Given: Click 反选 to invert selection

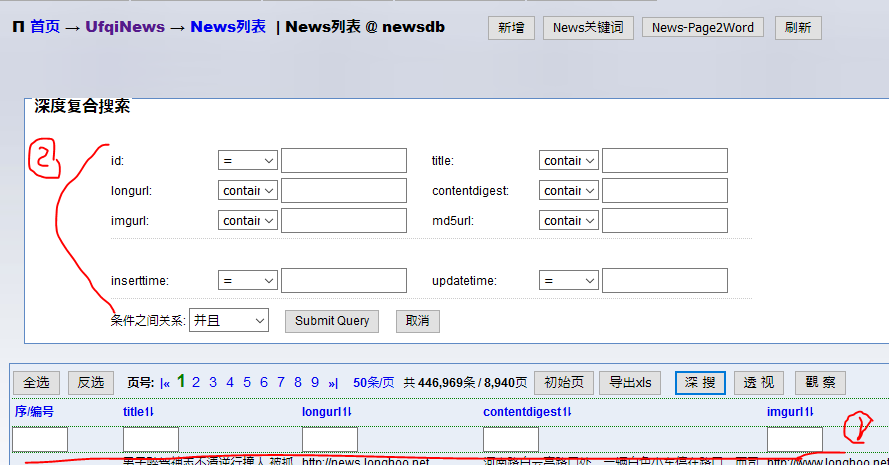Looking at the screenshot, I should pos(90,383).
